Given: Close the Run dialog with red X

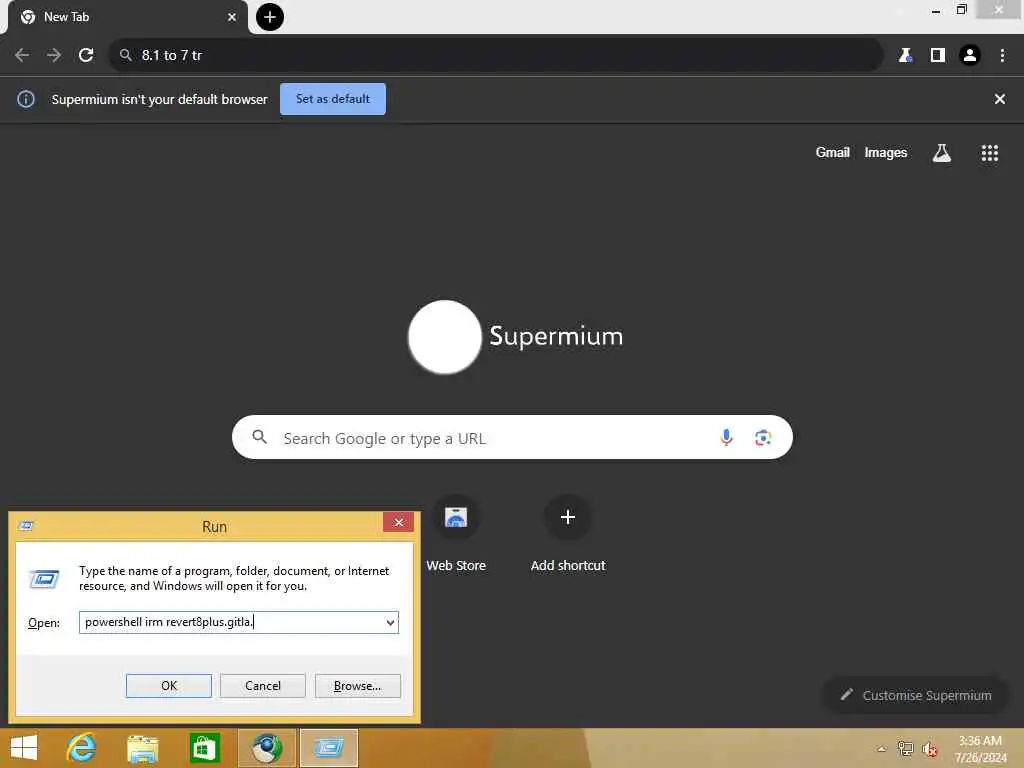Looking at the screenshot, I should 398,522.
